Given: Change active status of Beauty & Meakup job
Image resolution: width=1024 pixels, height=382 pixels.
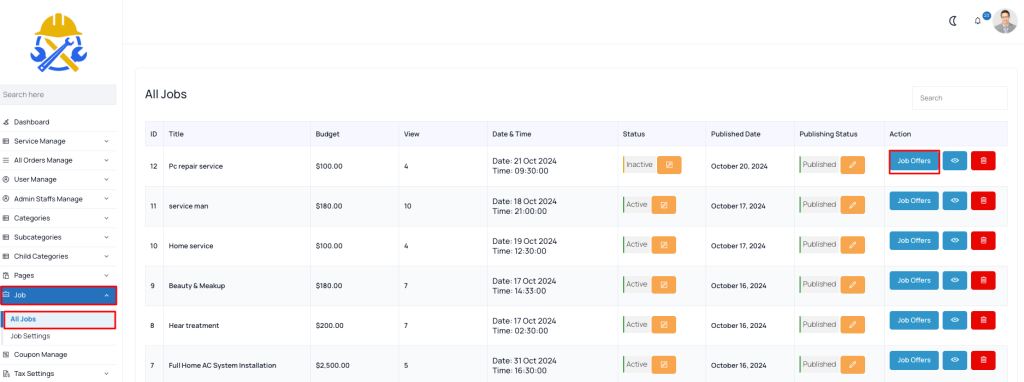Looking at the screenshot, I should click(x=664, y=285).
